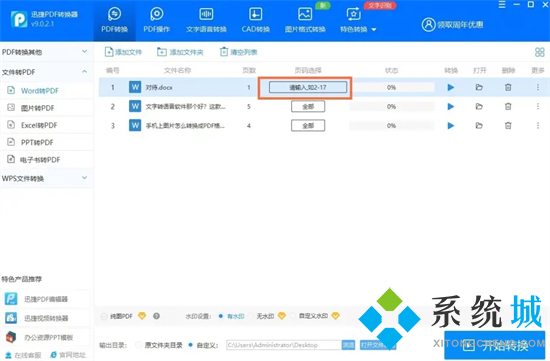Enable the 纯图PDF option
Image resolution: width=550 pixels, height=361 pixels.
[x=104, y=316]
